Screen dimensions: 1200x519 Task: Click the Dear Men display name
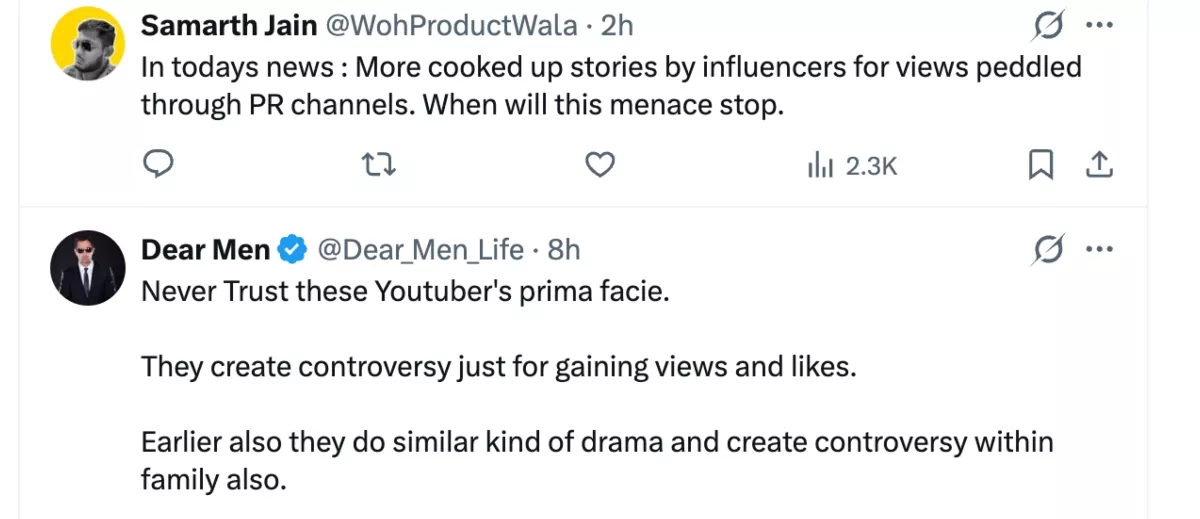(x=205, y=249)
